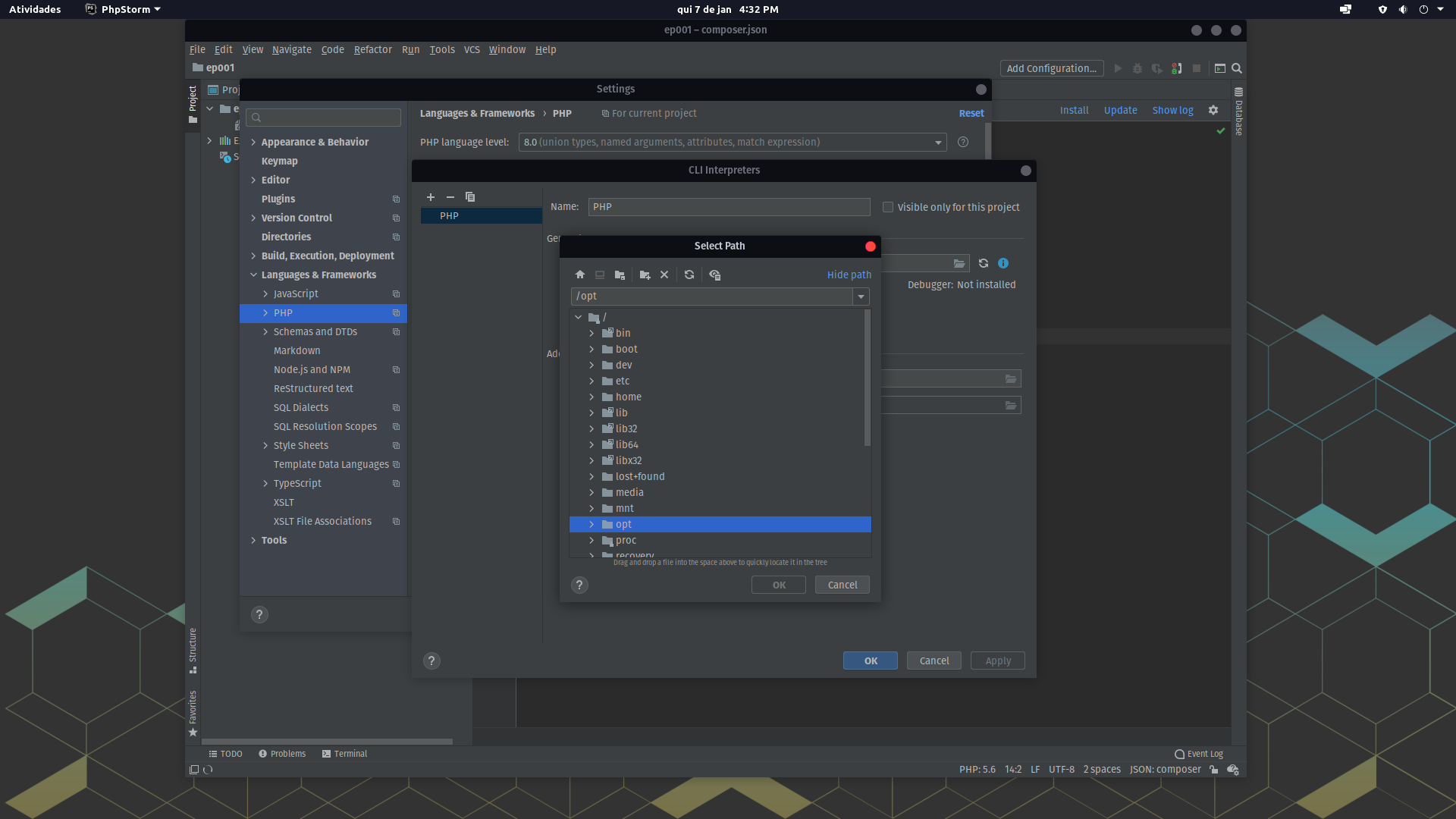Click project window icon in main toolbar

pyautogui.click(x=1220, y=68)
